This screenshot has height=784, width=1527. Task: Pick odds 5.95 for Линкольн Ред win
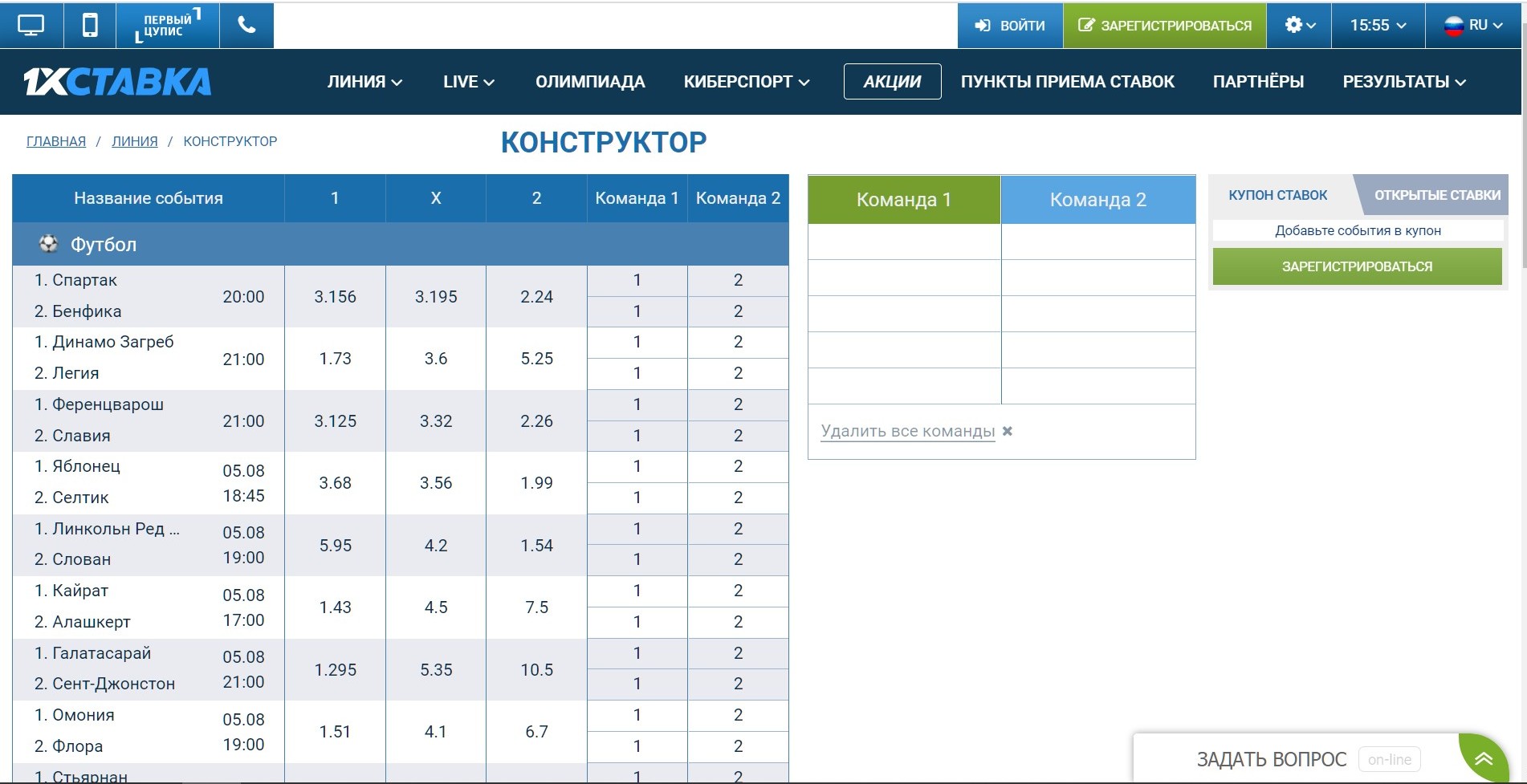pos(335,546)
